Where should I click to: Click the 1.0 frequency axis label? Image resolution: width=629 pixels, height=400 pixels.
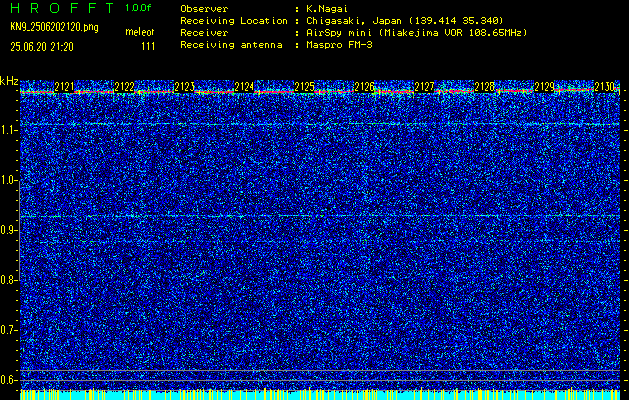(x=7, y=180)
